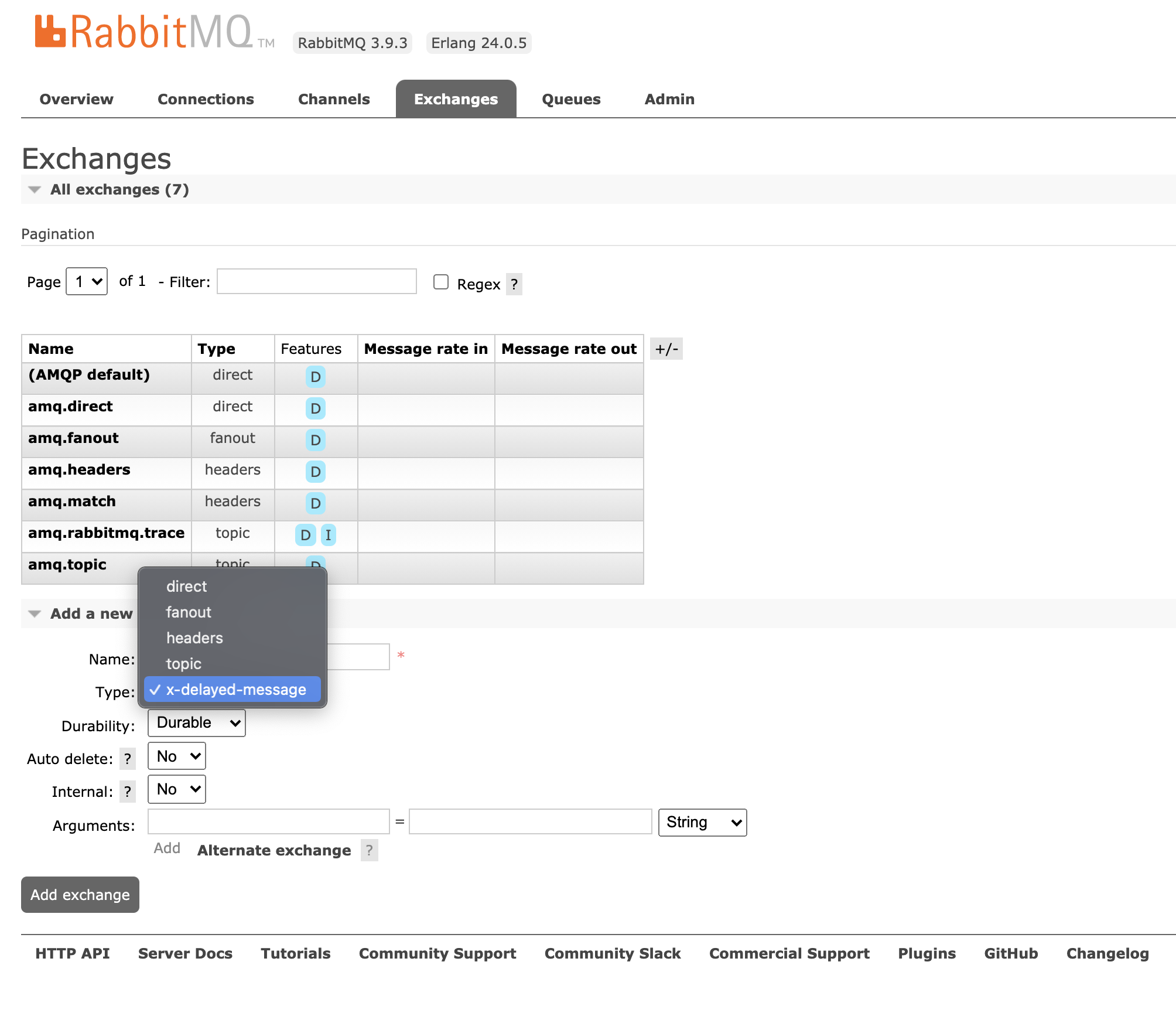
Task: Select fanout from the type list
Action: coord(189,612)
